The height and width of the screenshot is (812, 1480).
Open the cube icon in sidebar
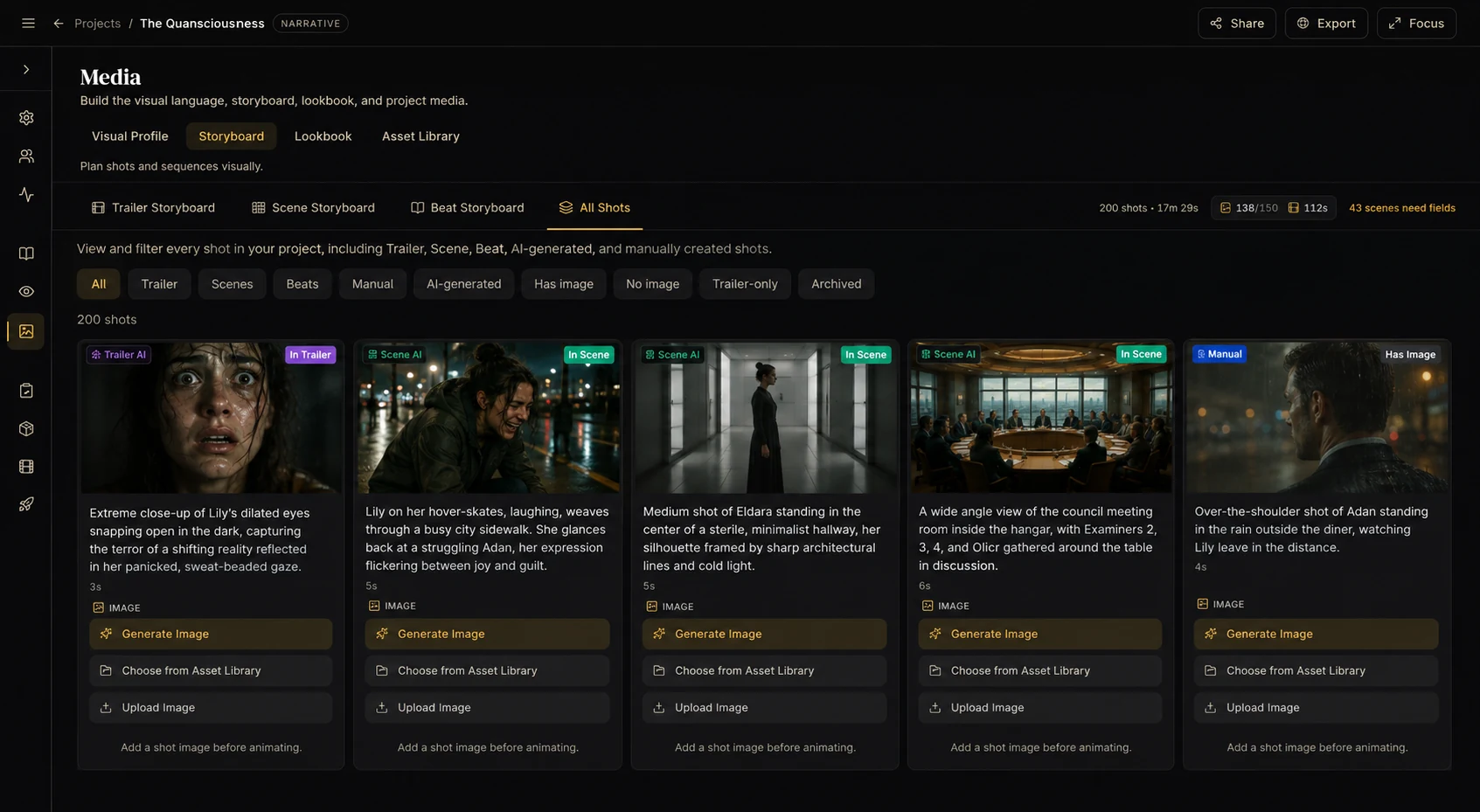coord(26,428)
